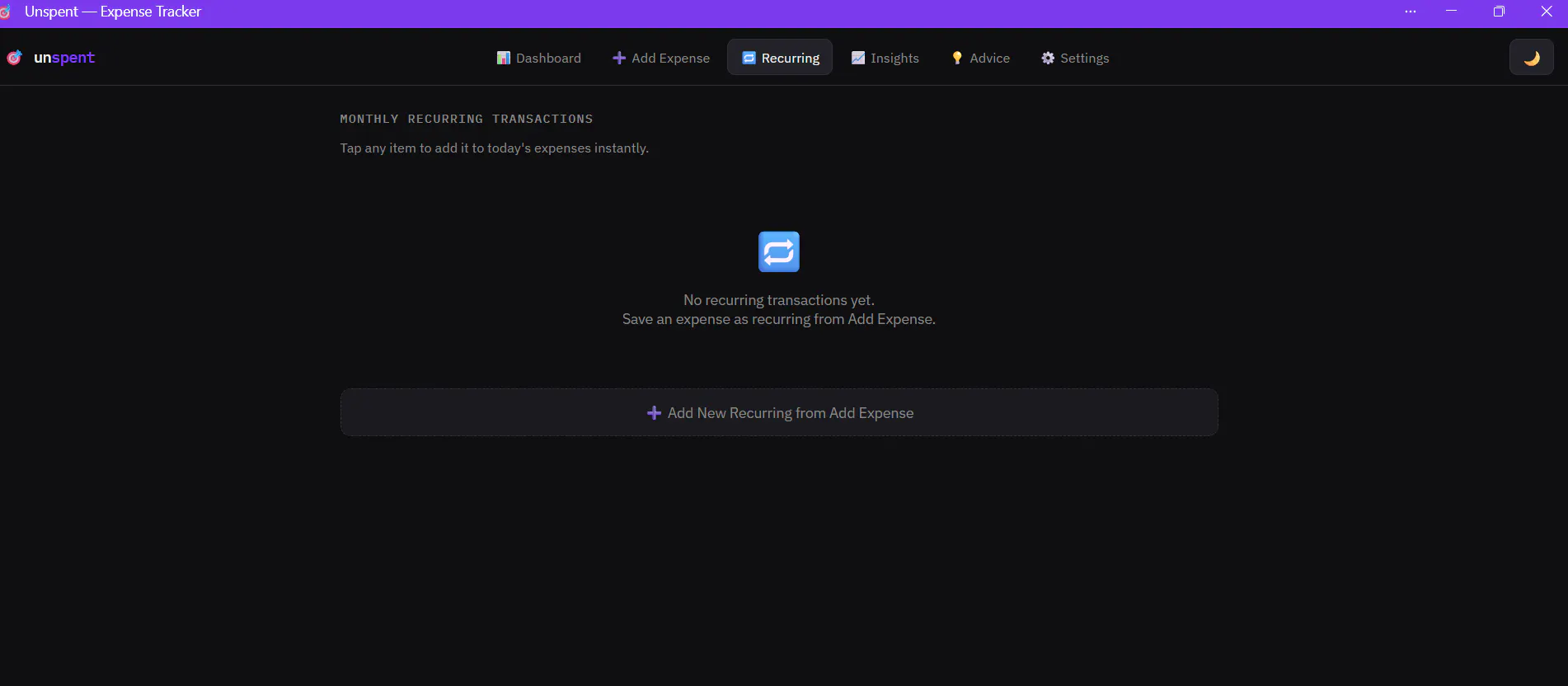Viewport: 1568px width, 686px height.
Task: Open the Dashboard tab
Action: (x=538, y=58)
